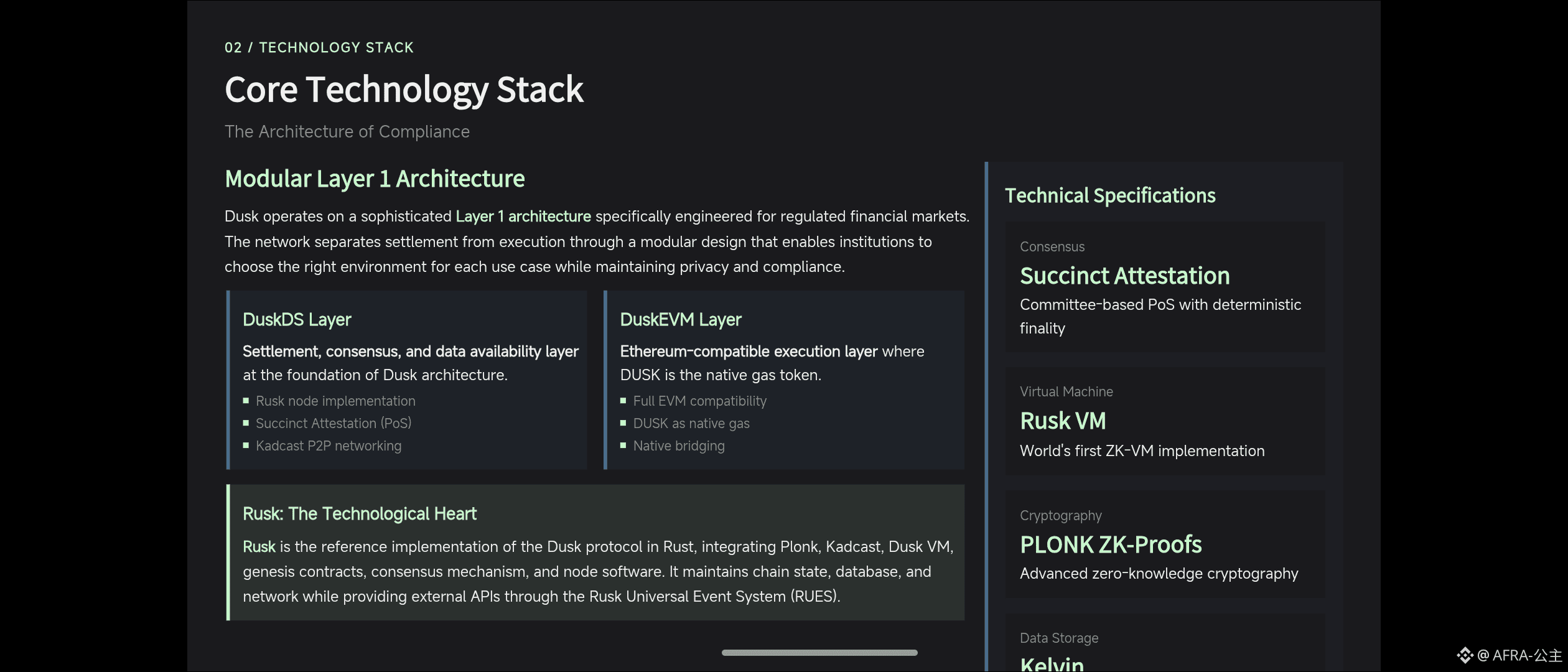Click the bullet icon beside "Native bridging"
The width and height of the screenshot is (1568, 672).
tap(623, 446)
